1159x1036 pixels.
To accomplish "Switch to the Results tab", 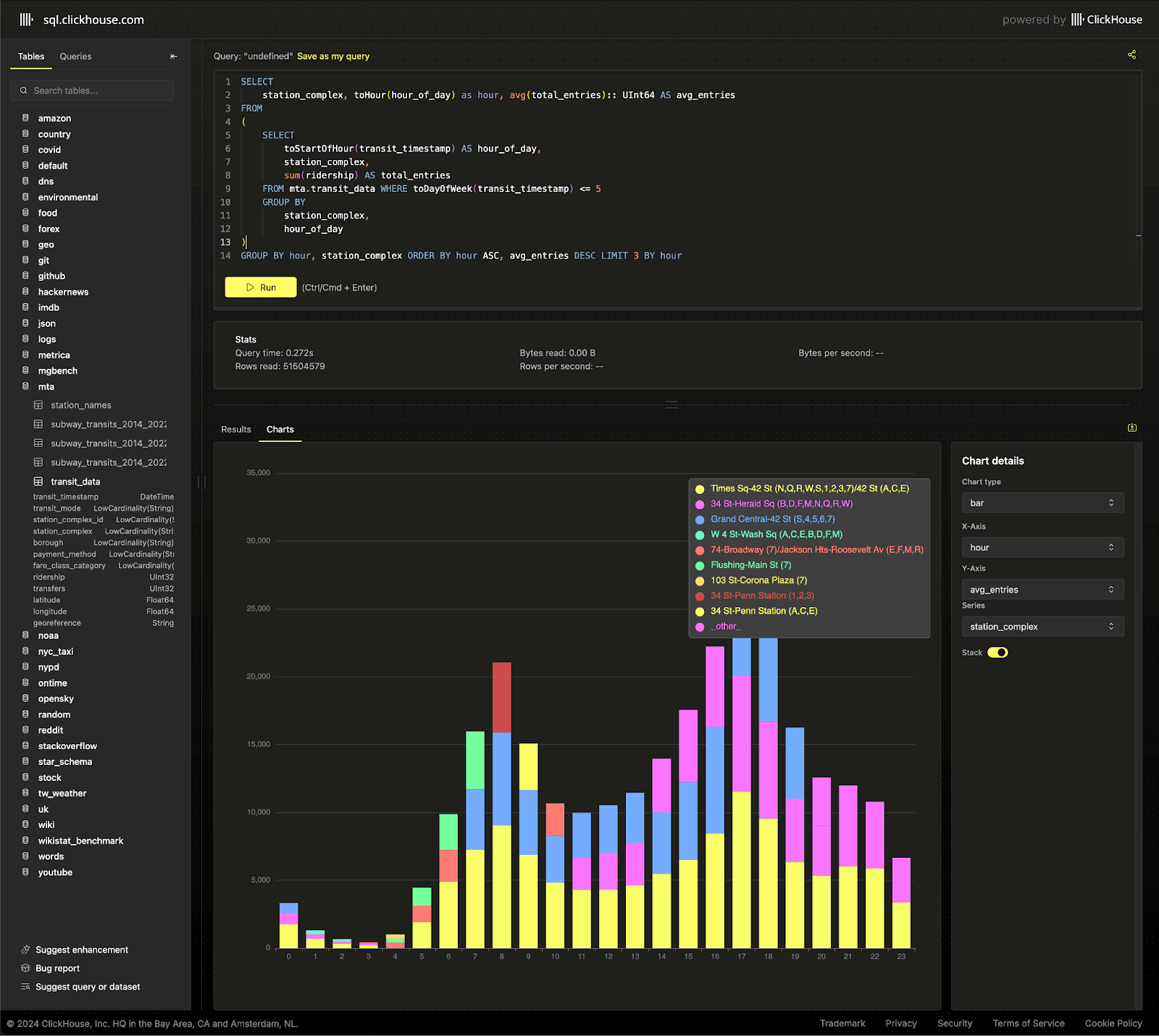I will 235,430.
